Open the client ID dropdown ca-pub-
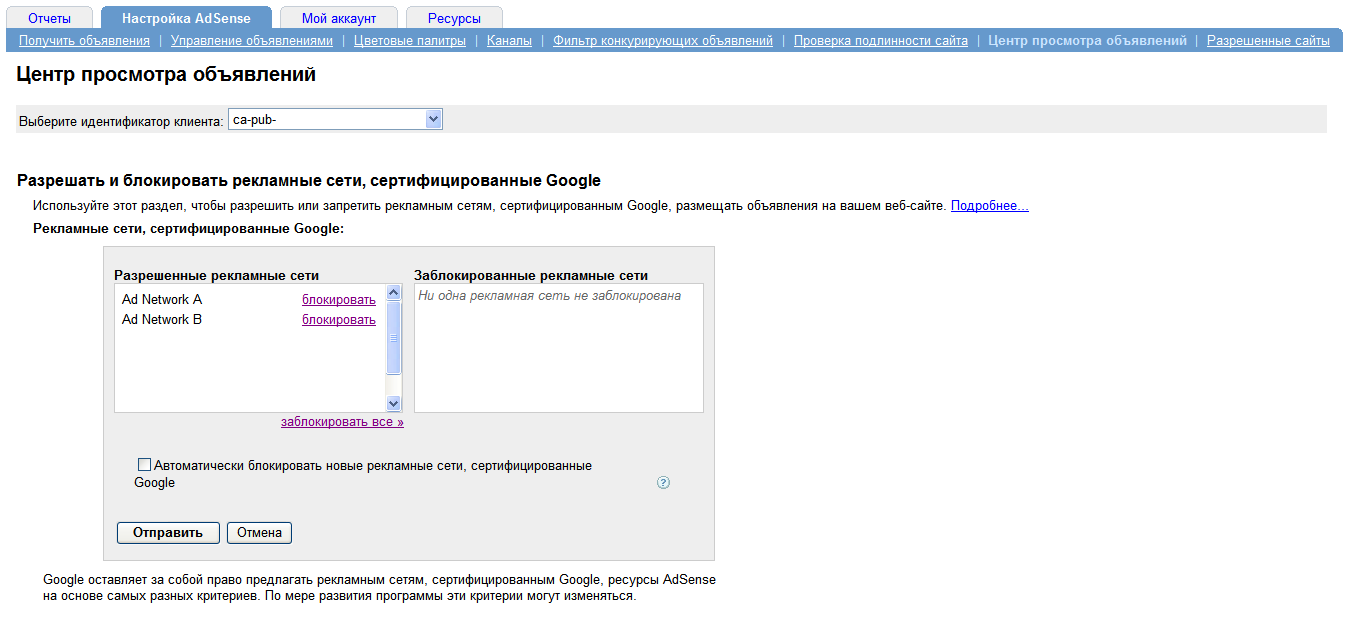 click(x=335, y=120)
